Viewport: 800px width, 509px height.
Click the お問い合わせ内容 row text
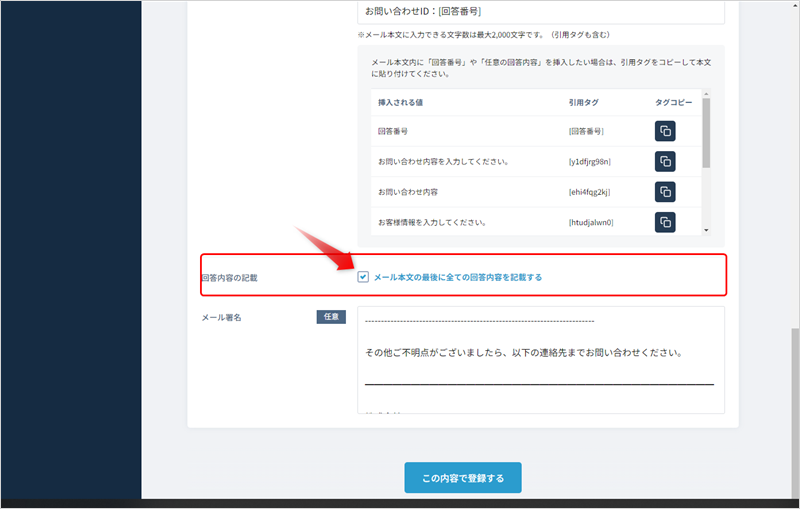pyautogui.click(x=408, y=192)
